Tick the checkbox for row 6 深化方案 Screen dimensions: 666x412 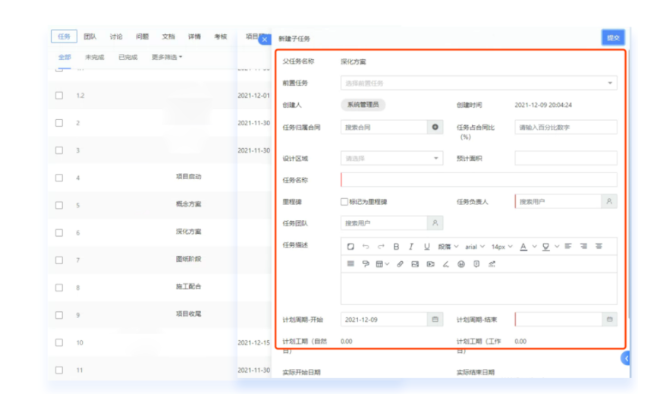(59, 232)
